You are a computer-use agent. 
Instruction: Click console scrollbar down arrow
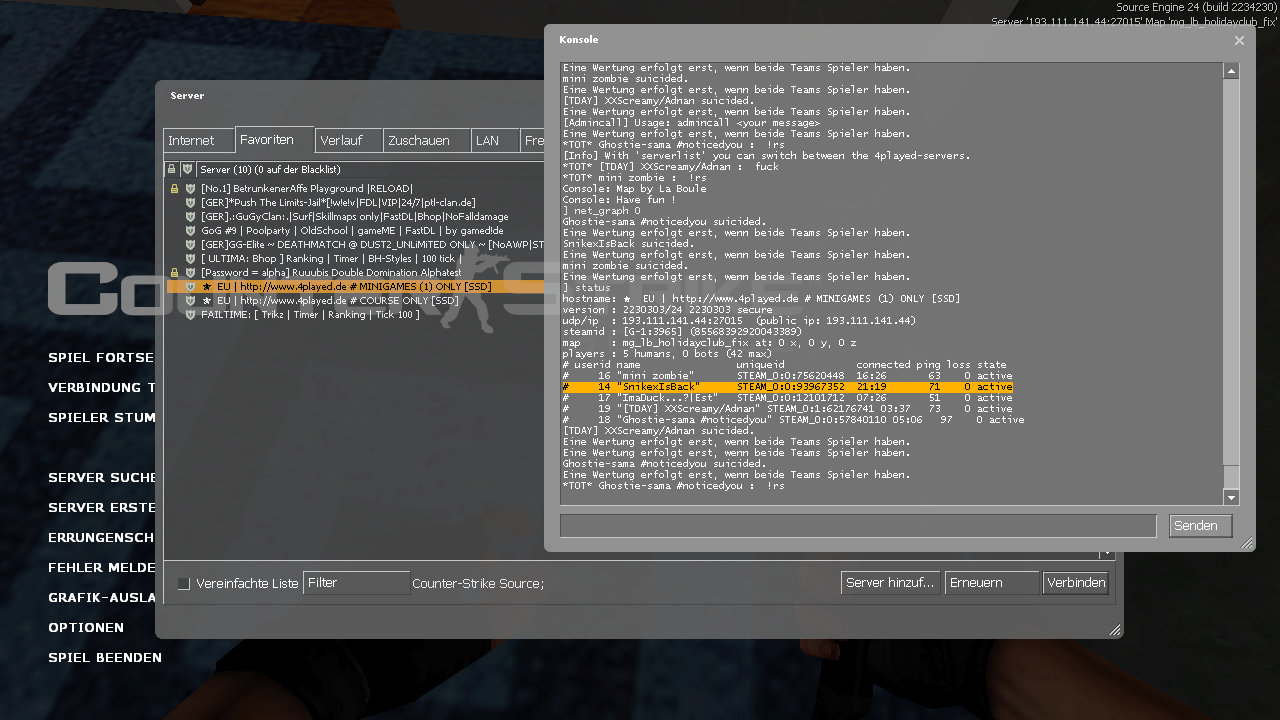tap(1232, 497)
